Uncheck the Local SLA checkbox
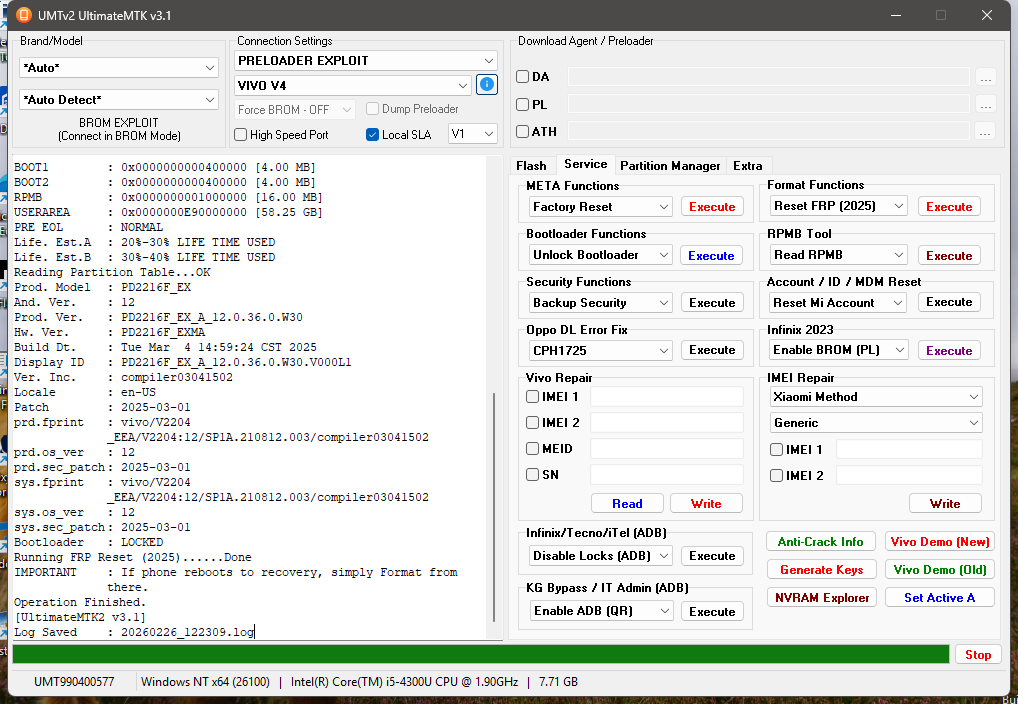This screenshot has height=704, width=1018. (x=373, y=135)
